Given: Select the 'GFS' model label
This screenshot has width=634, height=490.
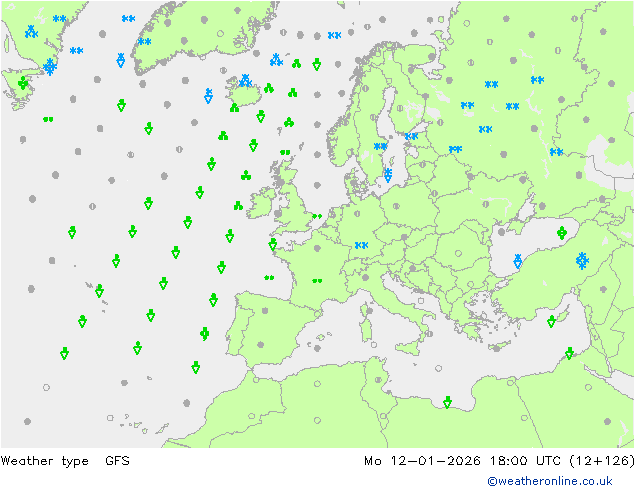Looking at the screenshot, I should point(117,460).
